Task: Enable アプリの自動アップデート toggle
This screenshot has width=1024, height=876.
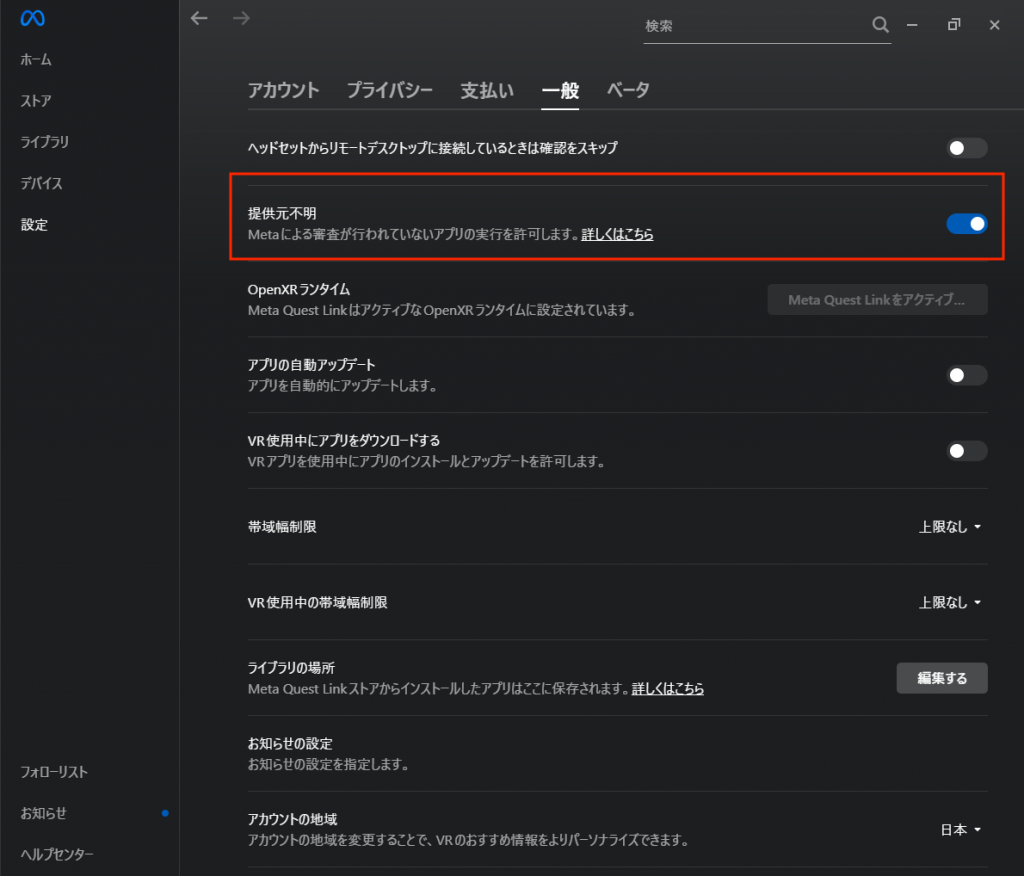Action: tap(966, 375)
